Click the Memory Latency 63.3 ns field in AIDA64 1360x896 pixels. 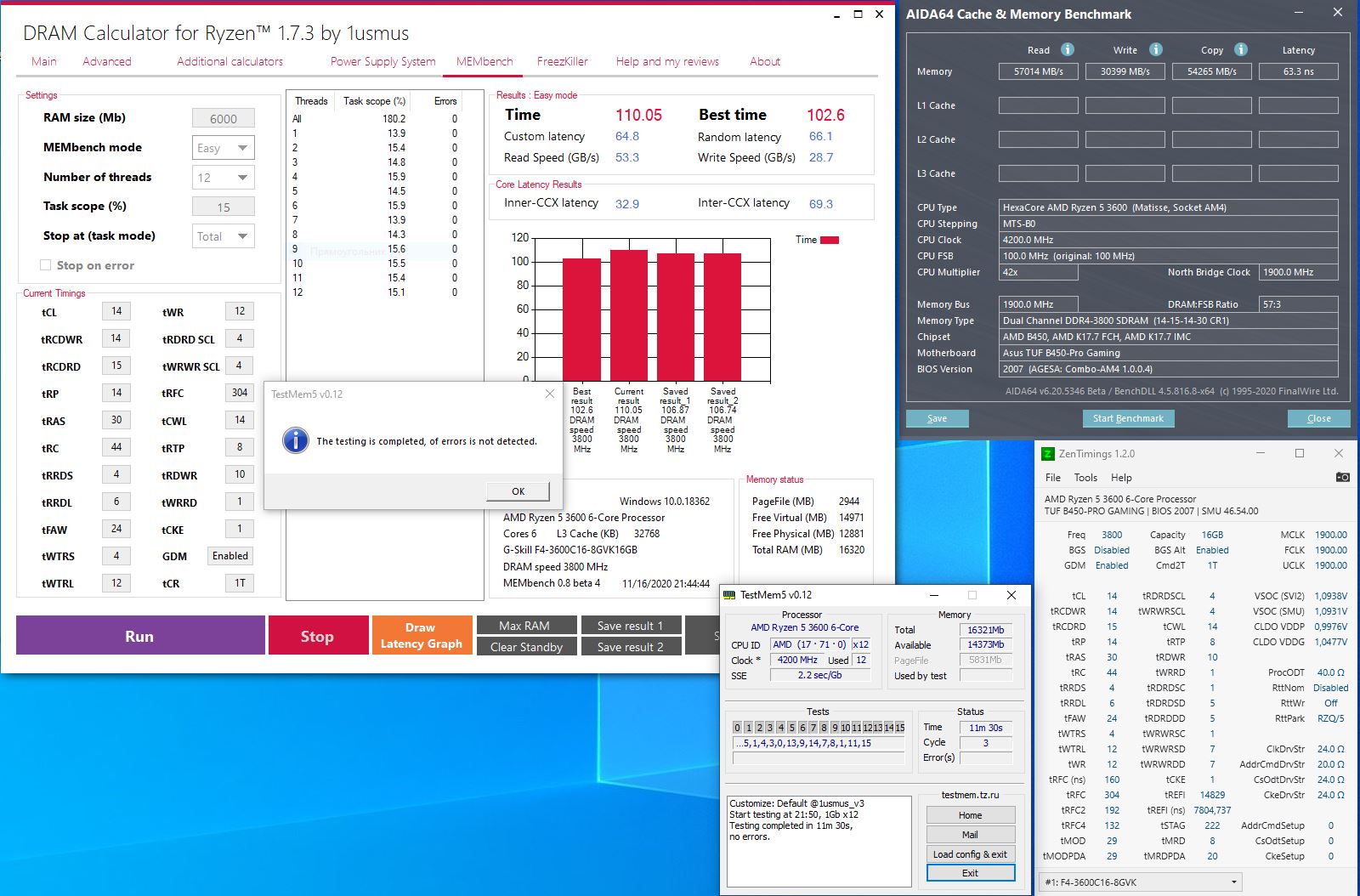(1299, 71)
